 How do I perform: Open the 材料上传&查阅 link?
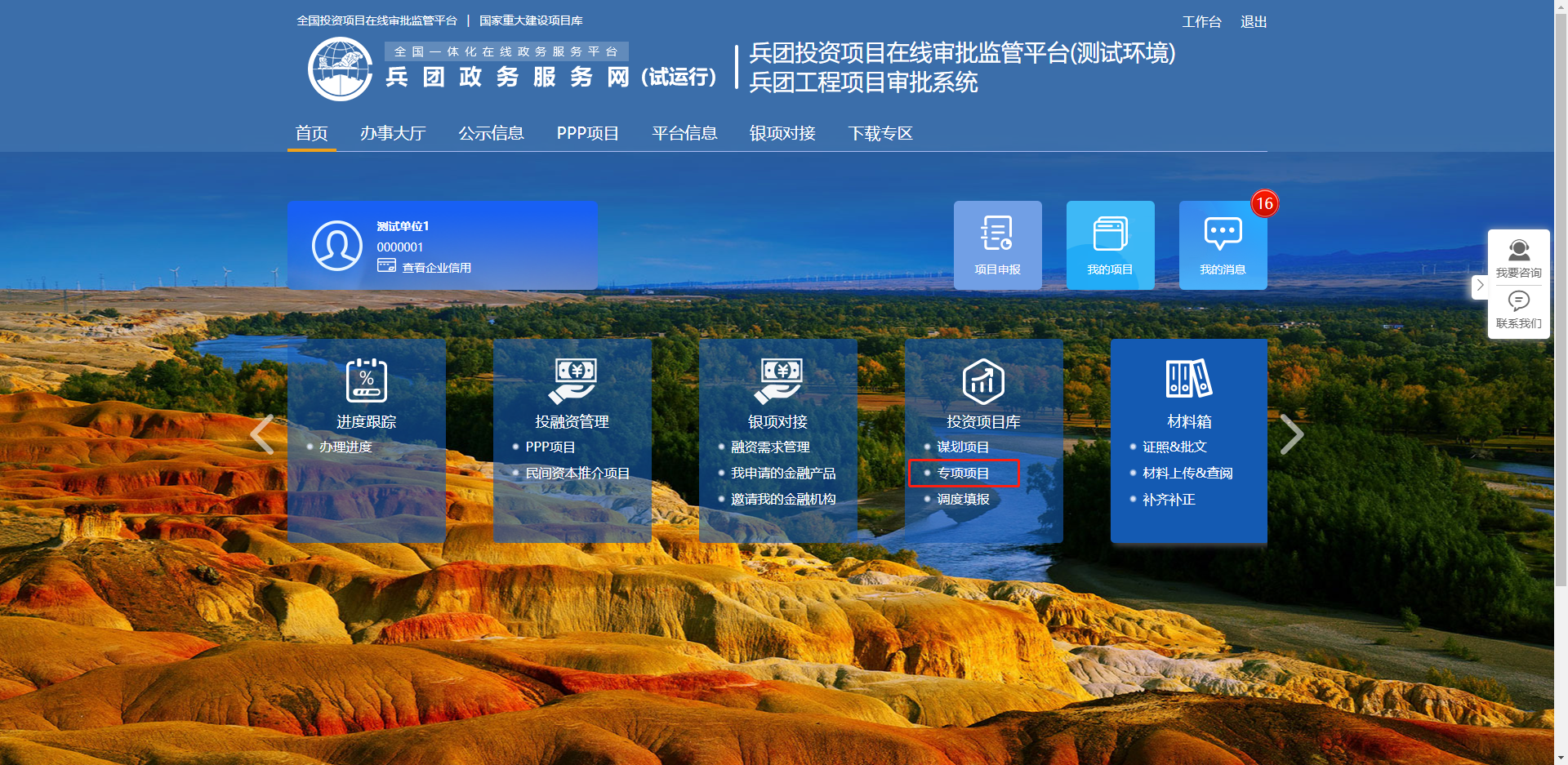[x=1187, y=474]
